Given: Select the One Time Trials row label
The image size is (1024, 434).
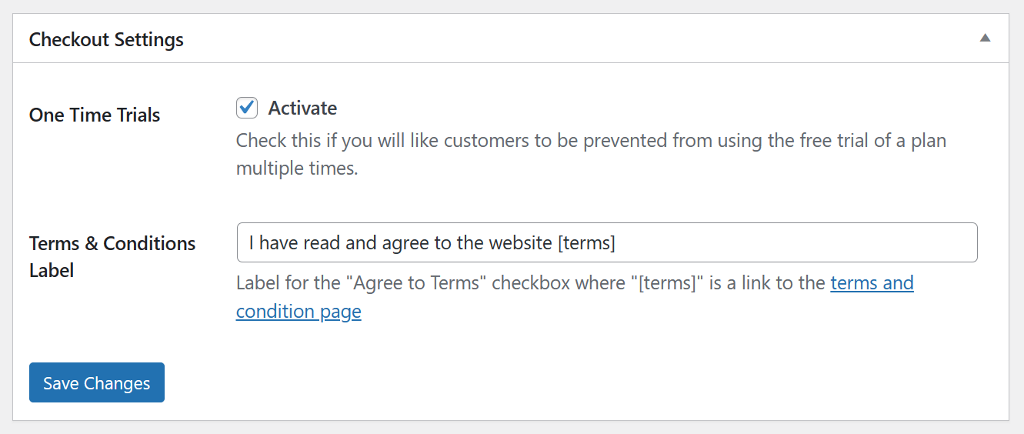Looking at the screenshot, I should coord(95,115).
